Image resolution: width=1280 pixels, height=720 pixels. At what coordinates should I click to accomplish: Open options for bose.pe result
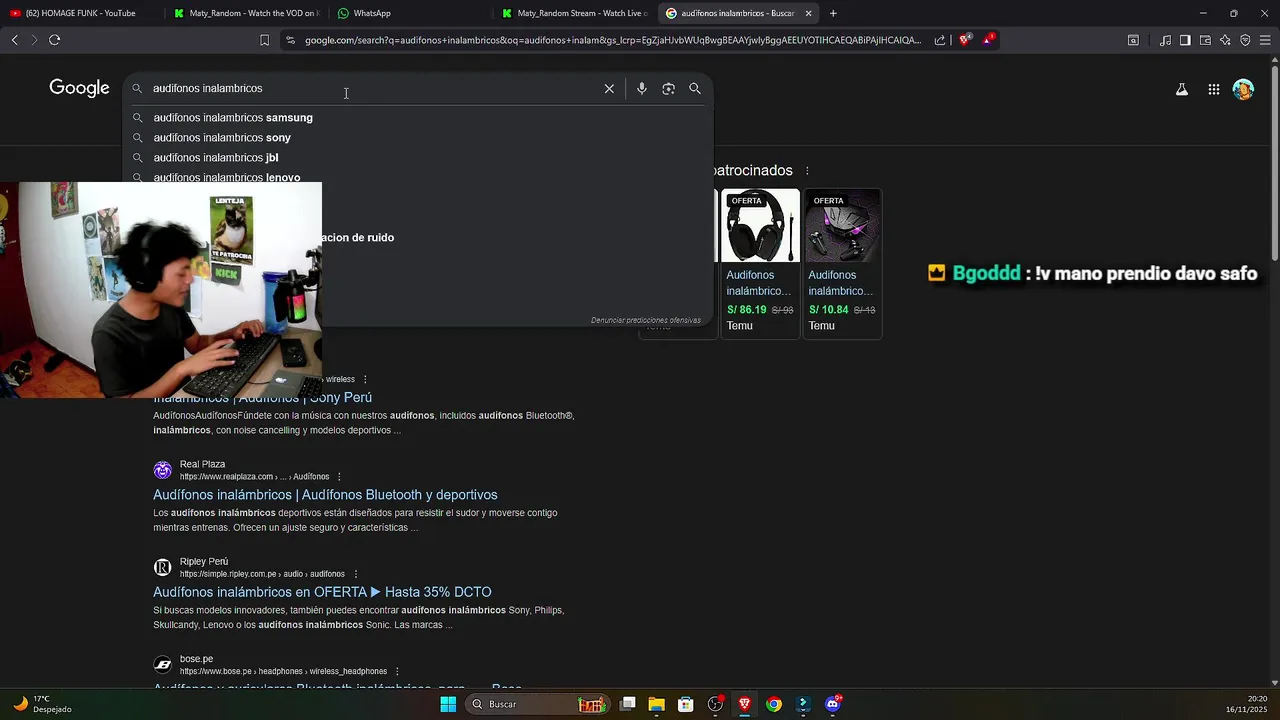[397, 671]
